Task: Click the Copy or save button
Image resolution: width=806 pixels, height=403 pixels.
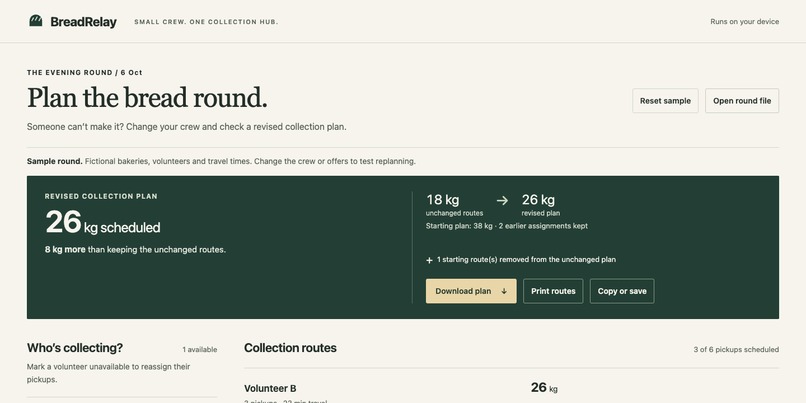Action: click(x=622, y=291)
